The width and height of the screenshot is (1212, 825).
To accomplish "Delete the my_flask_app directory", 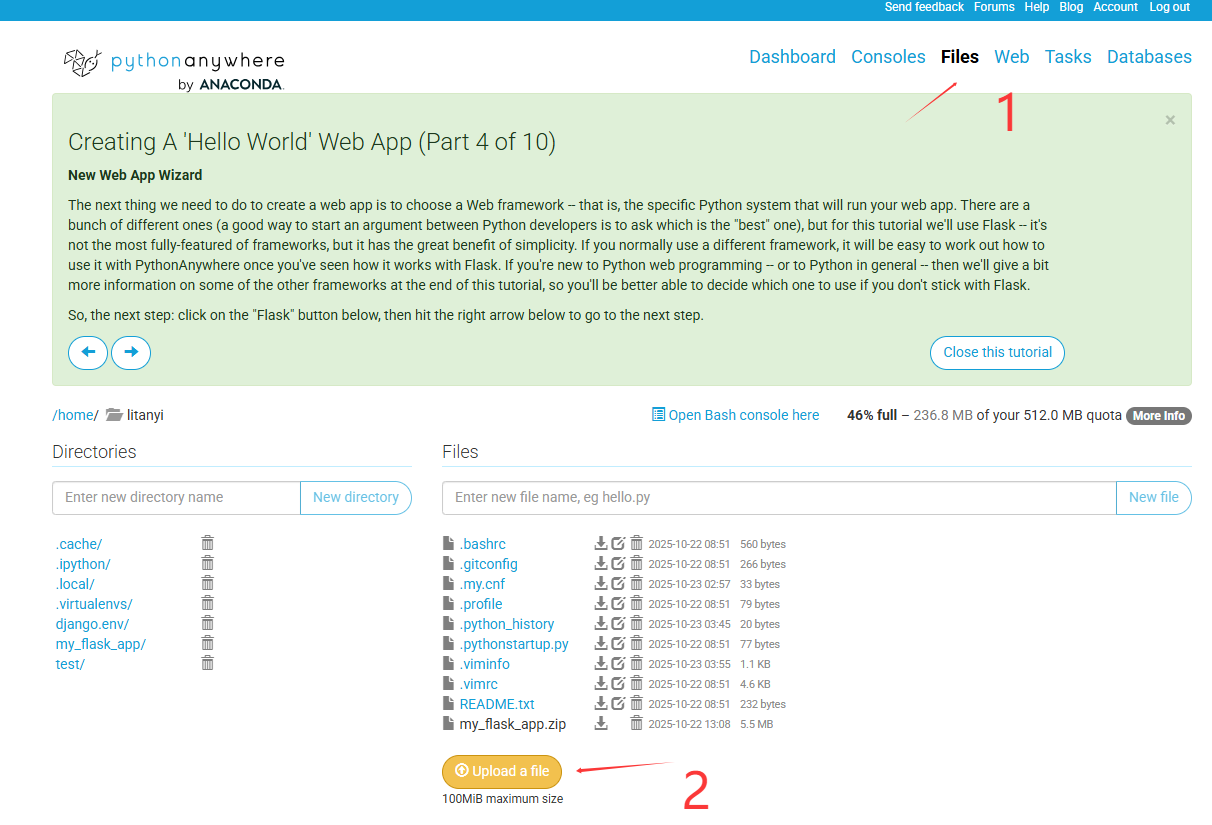I will pos(207,643).
